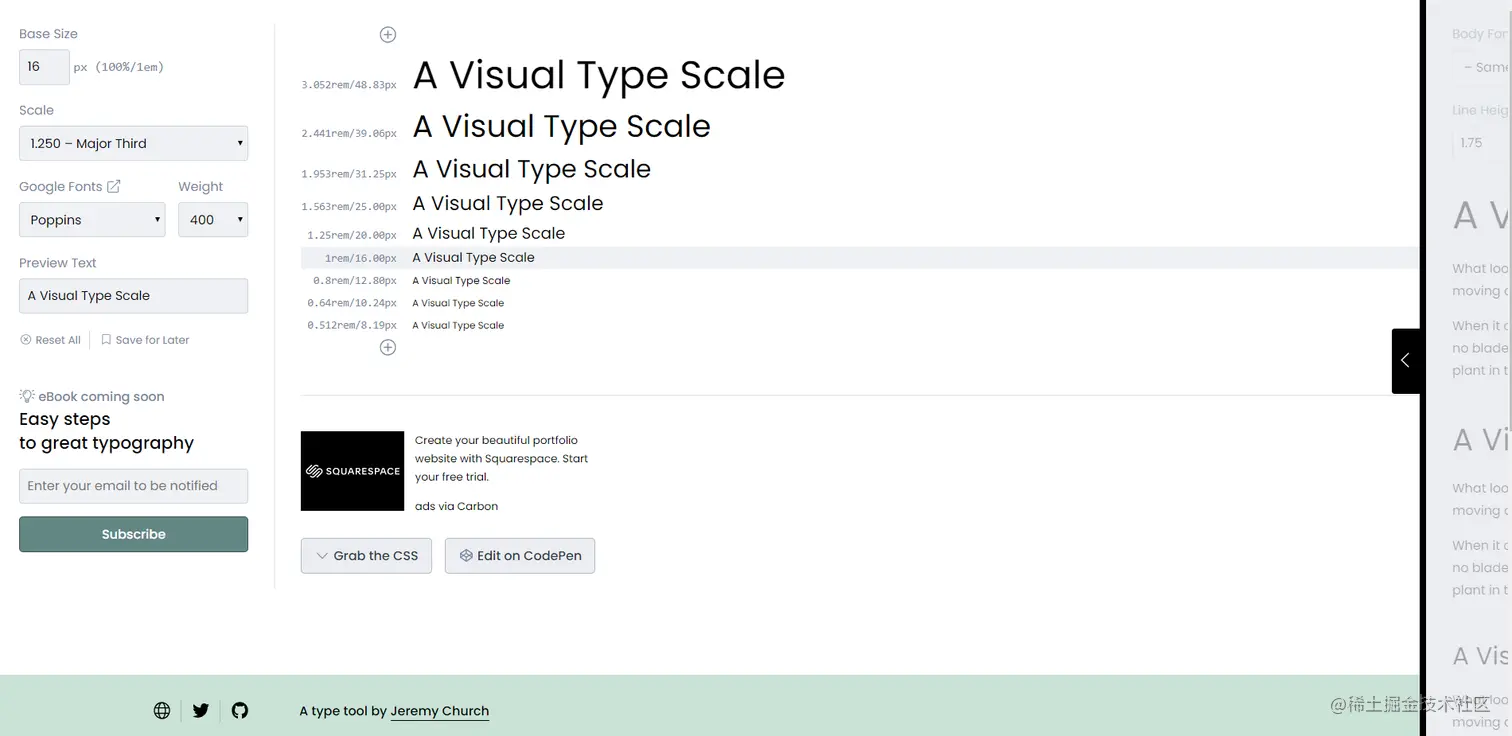Open the Google Fonts external link icon
Image resolution: width=1512 pixels, height=736 pixels.
point(114,186)
